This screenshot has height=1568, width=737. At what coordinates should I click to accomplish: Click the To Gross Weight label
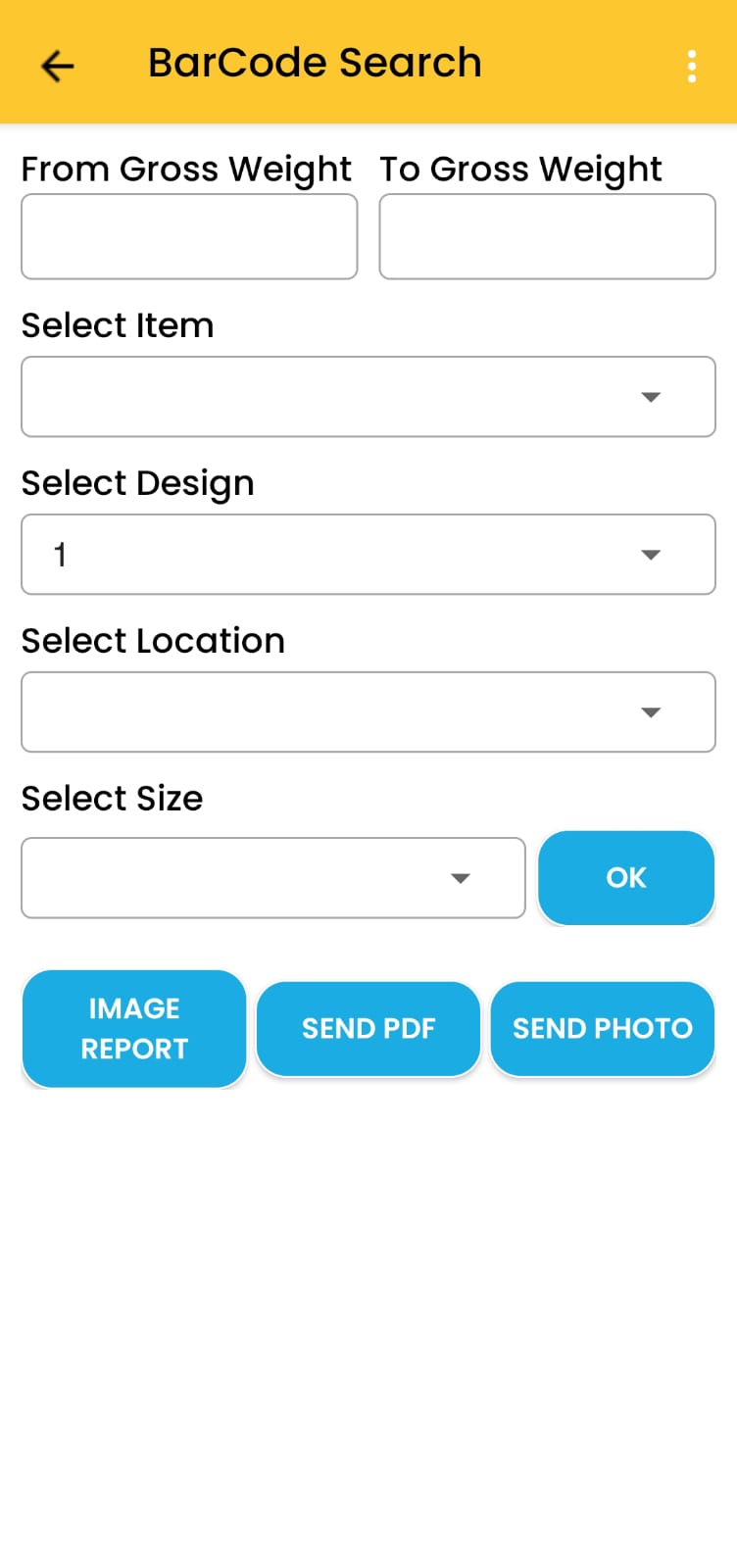[520, 170]
